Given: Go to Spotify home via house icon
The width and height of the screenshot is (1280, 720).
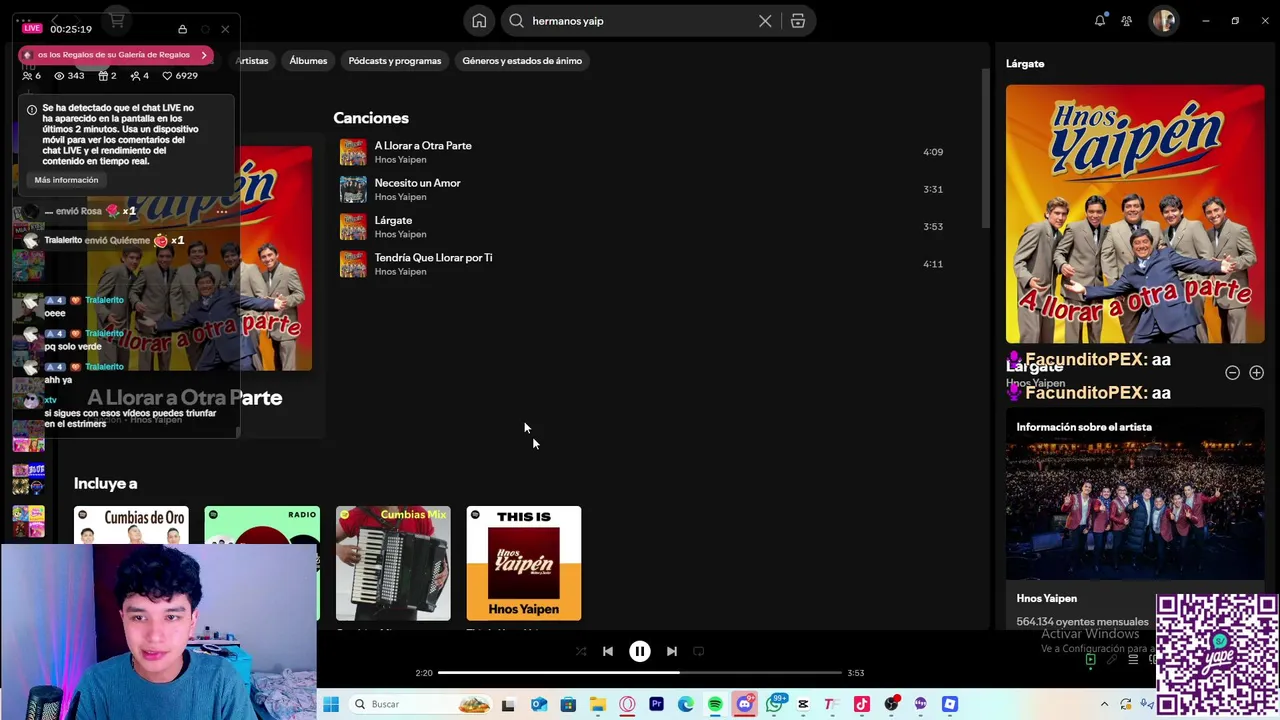Looking at the screenshot, I should pos(479,21).
